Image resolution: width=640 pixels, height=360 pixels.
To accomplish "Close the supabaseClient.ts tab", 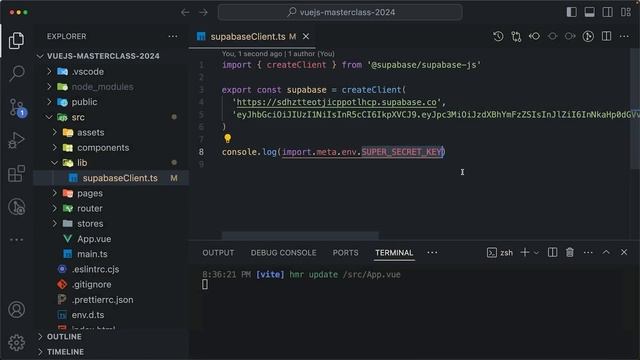I will click(306, 36).
